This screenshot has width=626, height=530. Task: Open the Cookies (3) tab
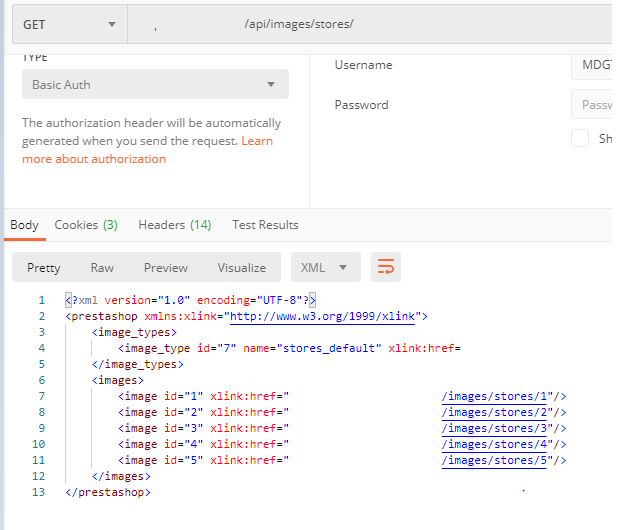(x=86, y=225)
